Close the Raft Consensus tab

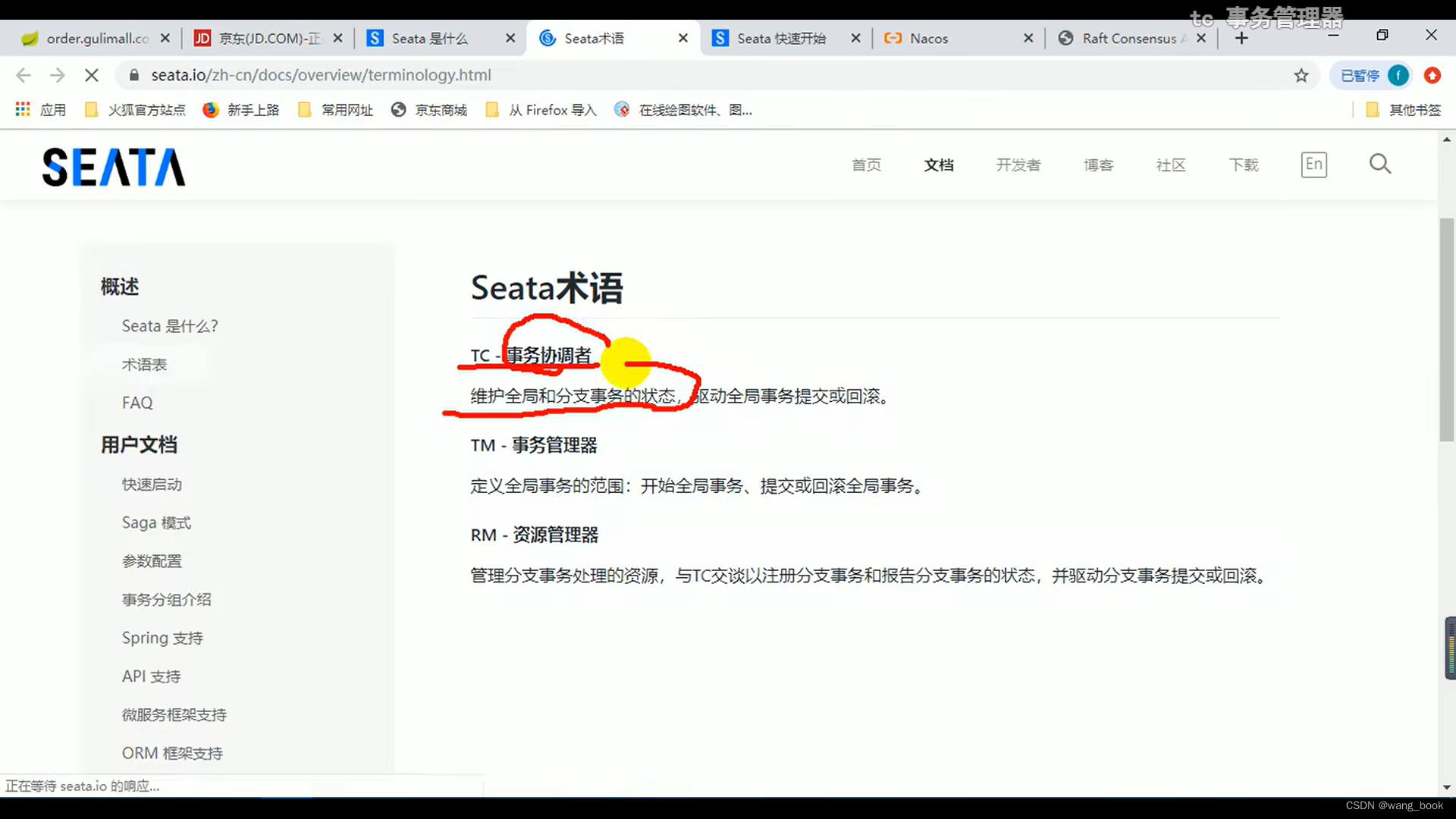click(1201, 38)
